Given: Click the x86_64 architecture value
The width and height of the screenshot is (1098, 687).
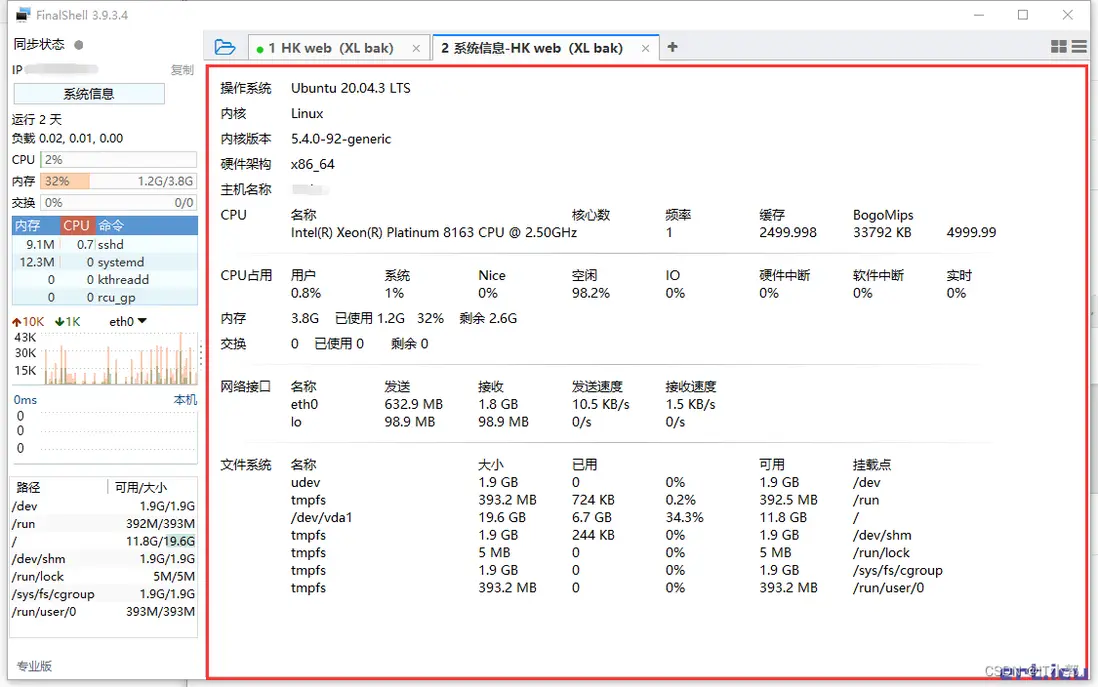Looking at the screenshot, I should pyautogui.click(x=312, y=164).
